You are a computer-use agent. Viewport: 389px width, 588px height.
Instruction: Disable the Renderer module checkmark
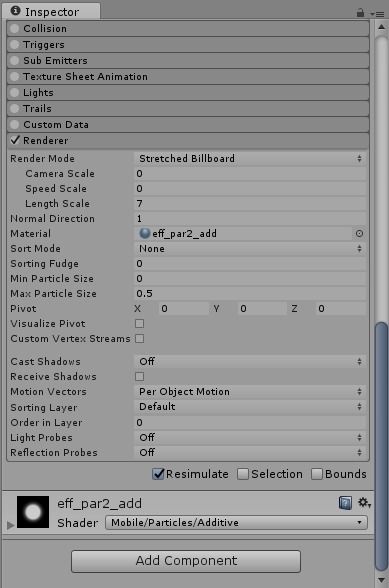click(15, 140)
